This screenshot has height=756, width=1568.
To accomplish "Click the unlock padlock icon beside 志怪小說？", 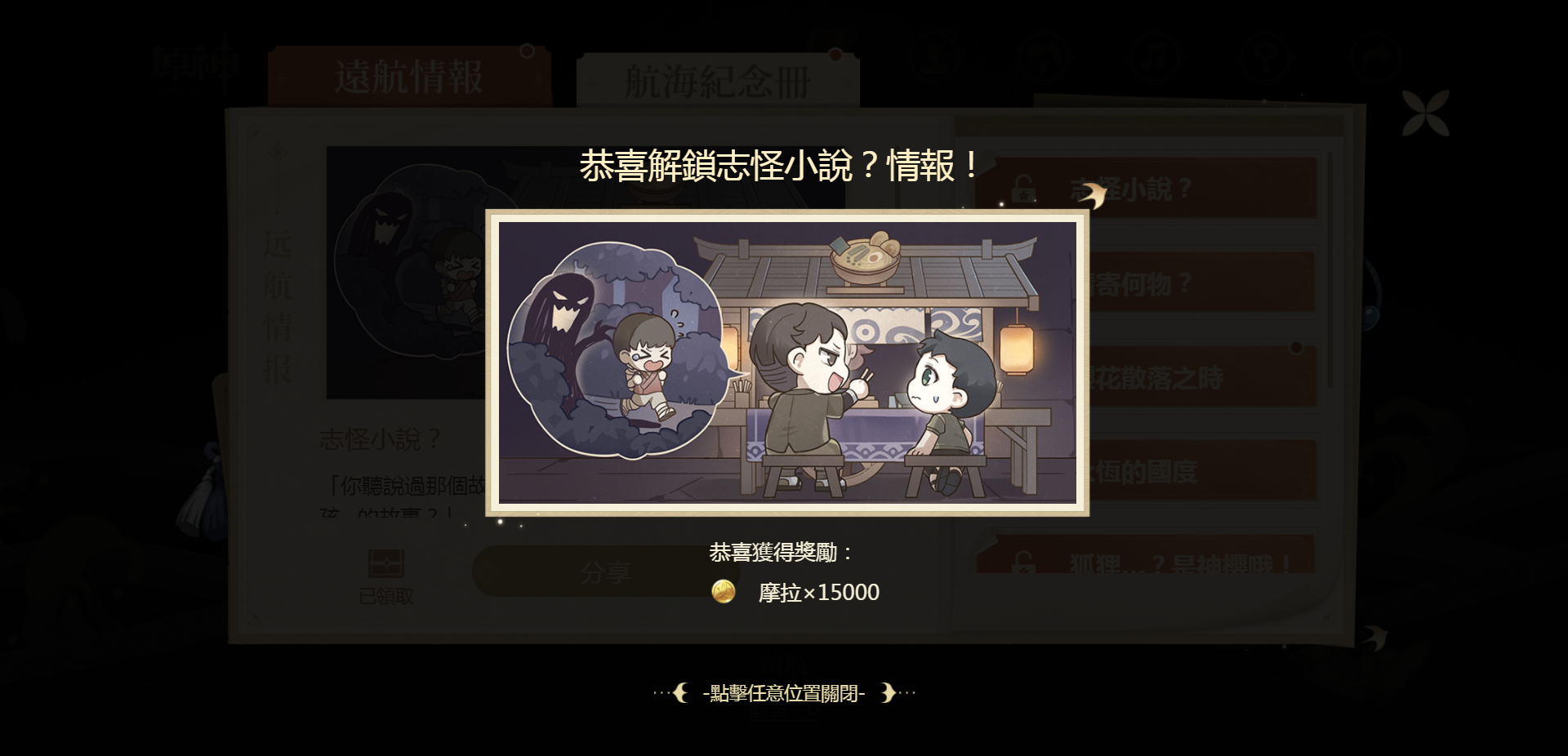I will pyautogui.click(x=1023, y=189).
